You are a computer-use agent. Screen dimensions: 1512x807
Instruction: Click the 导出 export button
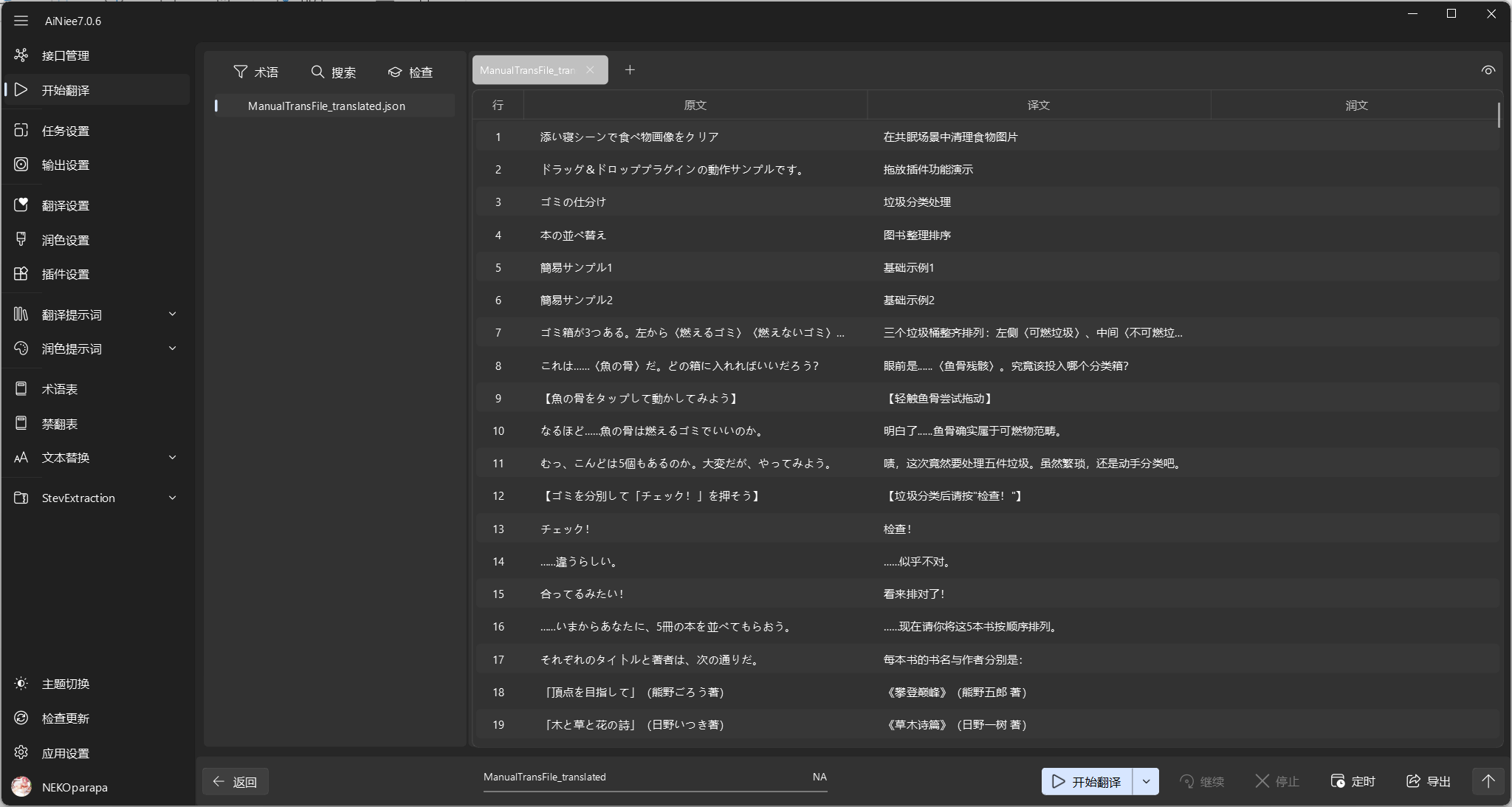tap(1429, 781)
